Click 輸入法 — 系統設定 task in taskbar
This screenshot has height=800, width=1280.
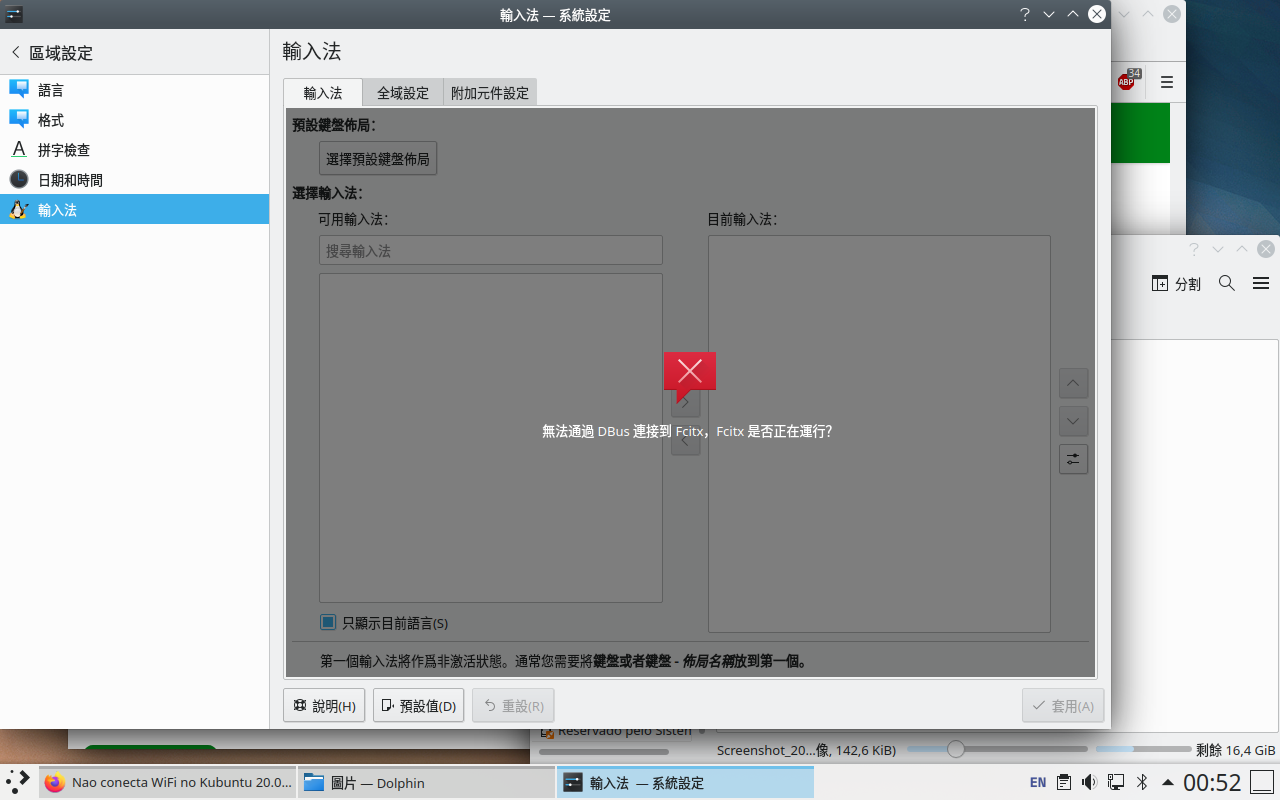click(x=685, y=783)
